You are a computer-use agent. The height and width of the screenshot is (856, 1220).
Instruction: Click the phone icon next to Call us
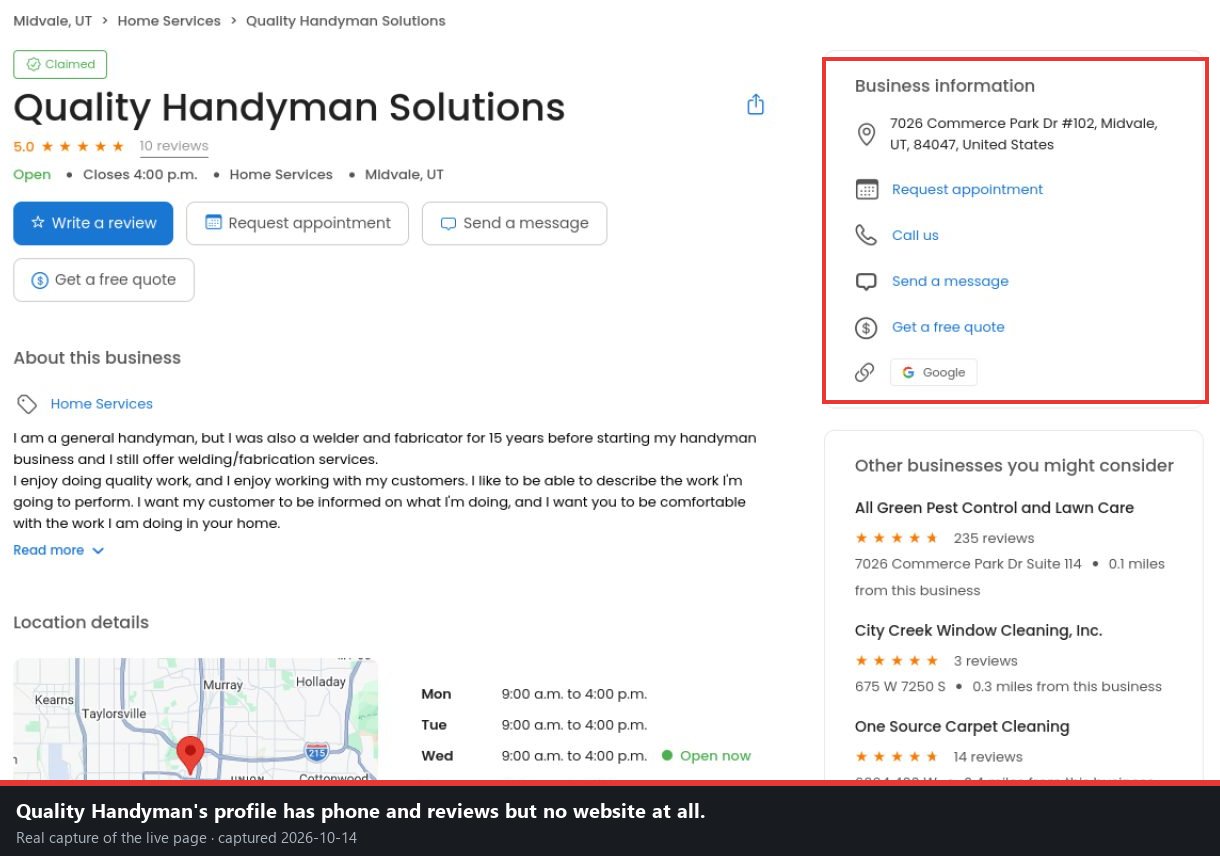[866, 235]
